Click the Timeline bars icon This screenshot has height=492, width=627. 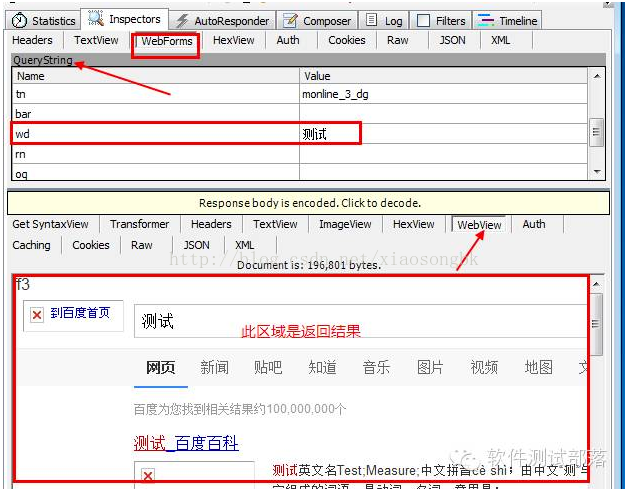(x=486, y=20)
